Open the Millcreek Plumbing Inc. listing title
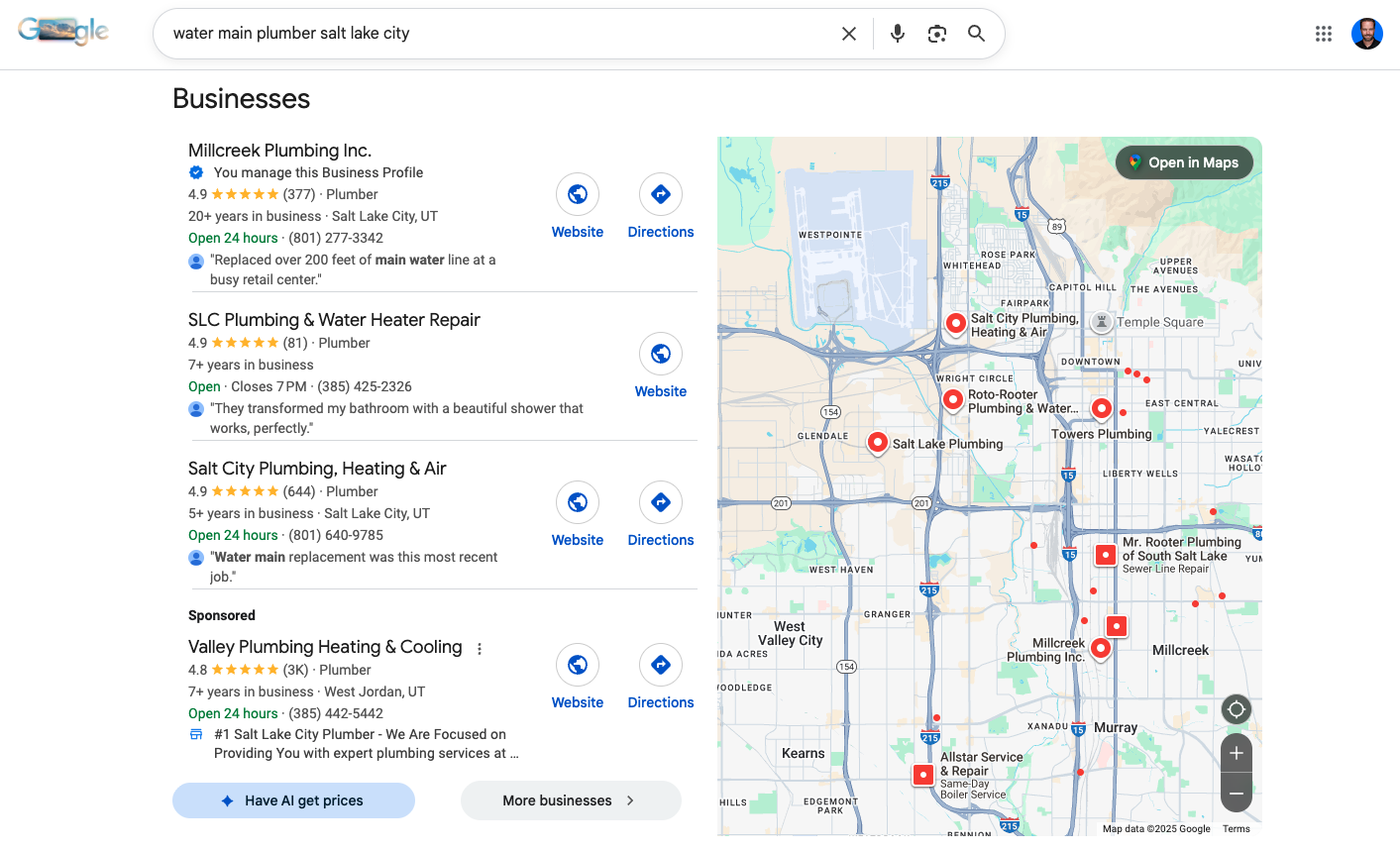Image resolution: width=1400 pixels, height=852 pixels. (279, 150)
